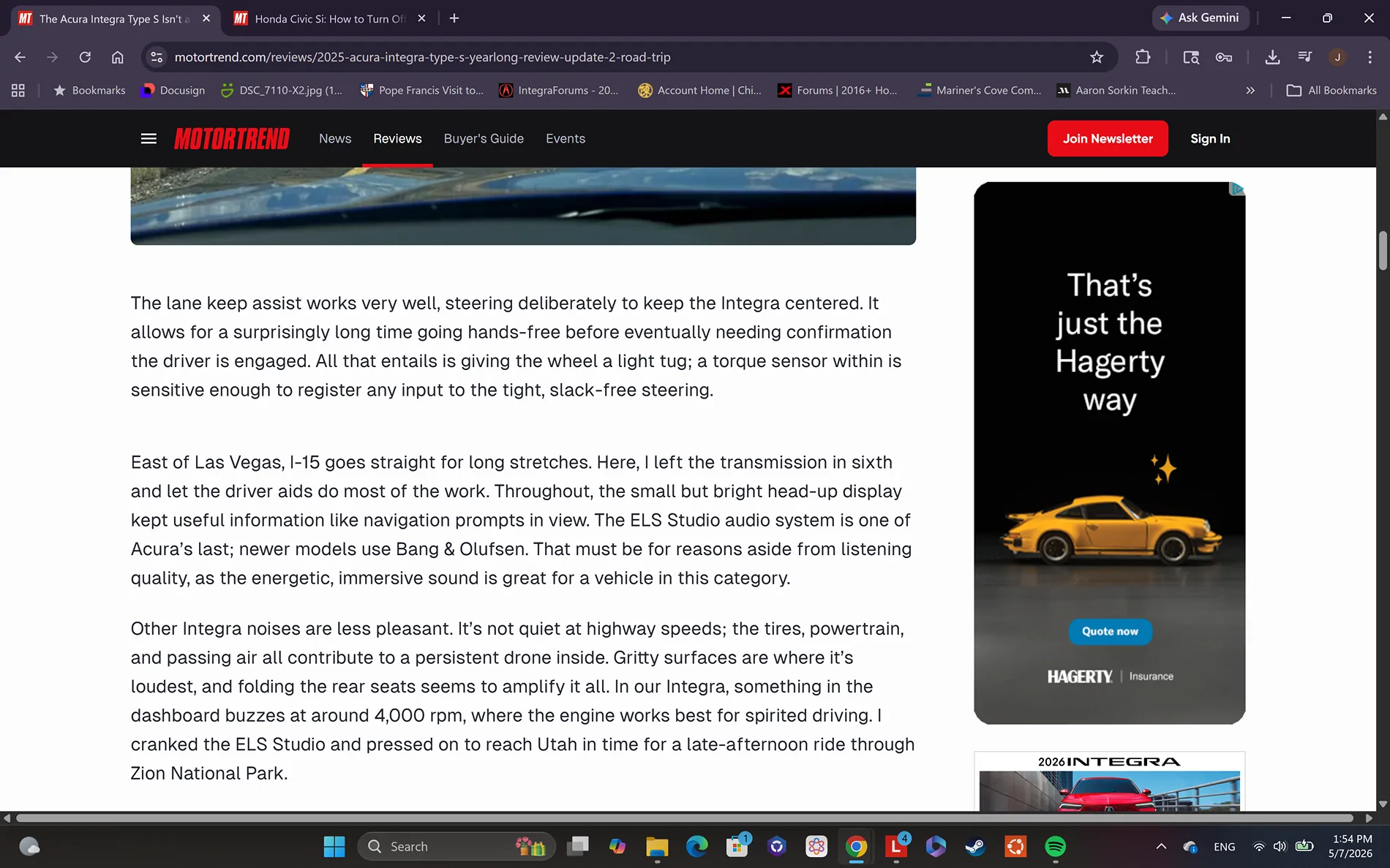The width and height of the screenshot is (1390, 868).
Task: View site information icon in address bar
Action: click(x=156, y=57)
